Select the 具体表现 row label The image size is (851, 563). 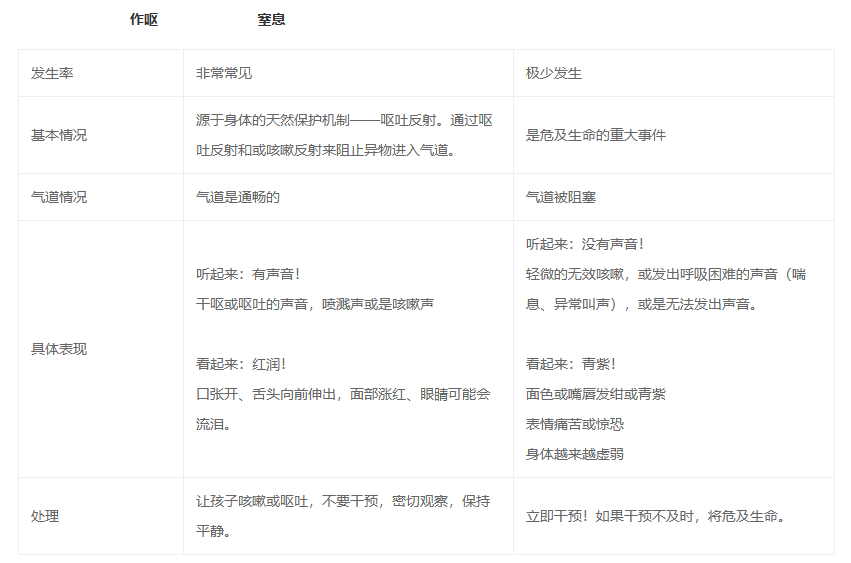coord(59,349)
